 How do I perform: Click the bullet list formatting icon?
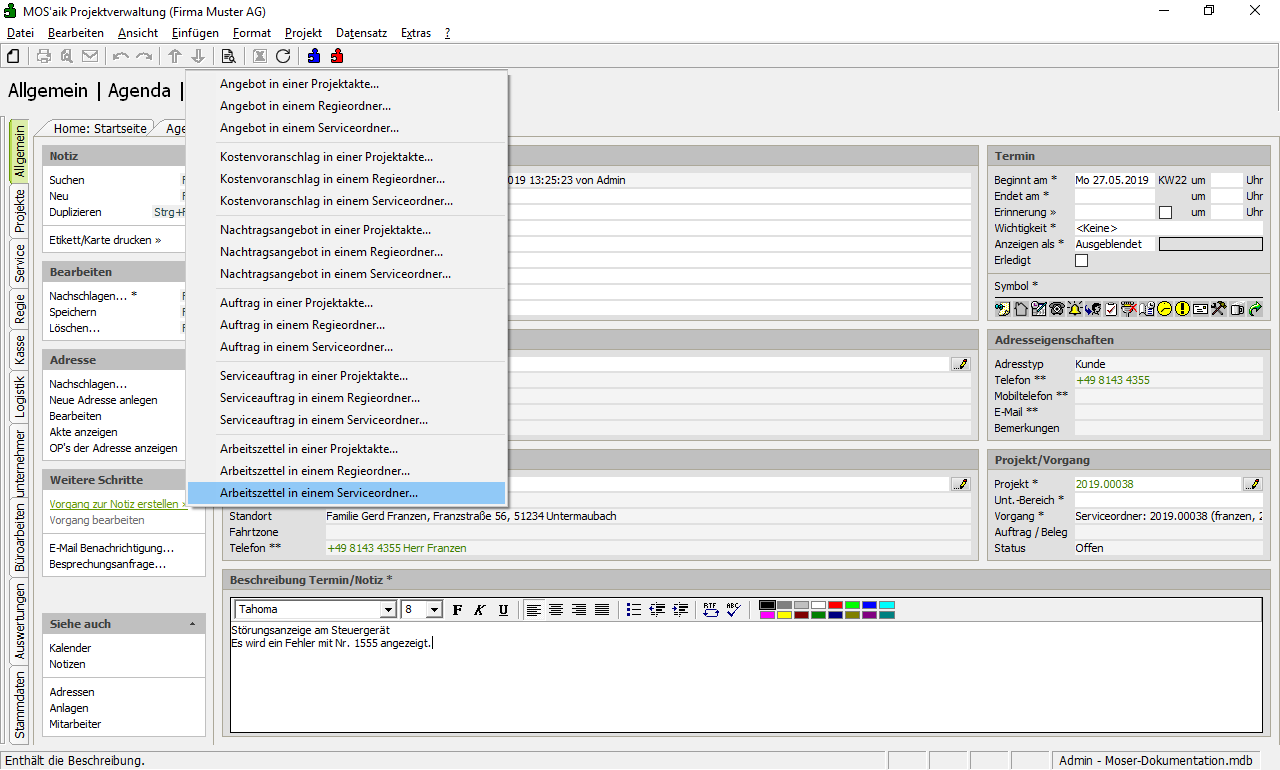(633, 609)
